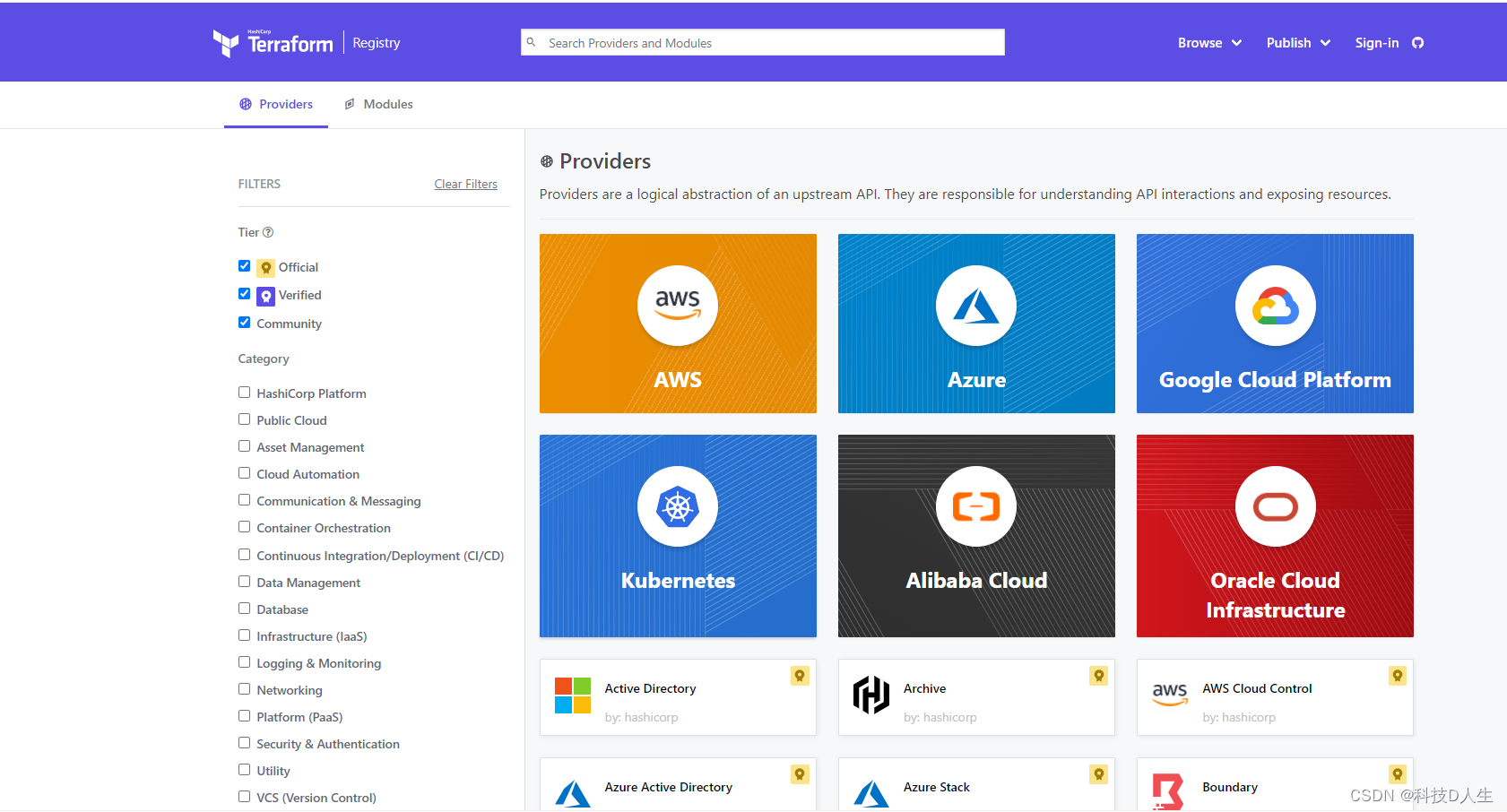The width and height of the screenshot is (1507, 812).
Task: Click the Sign-in button
Action: pos(1376,42)
